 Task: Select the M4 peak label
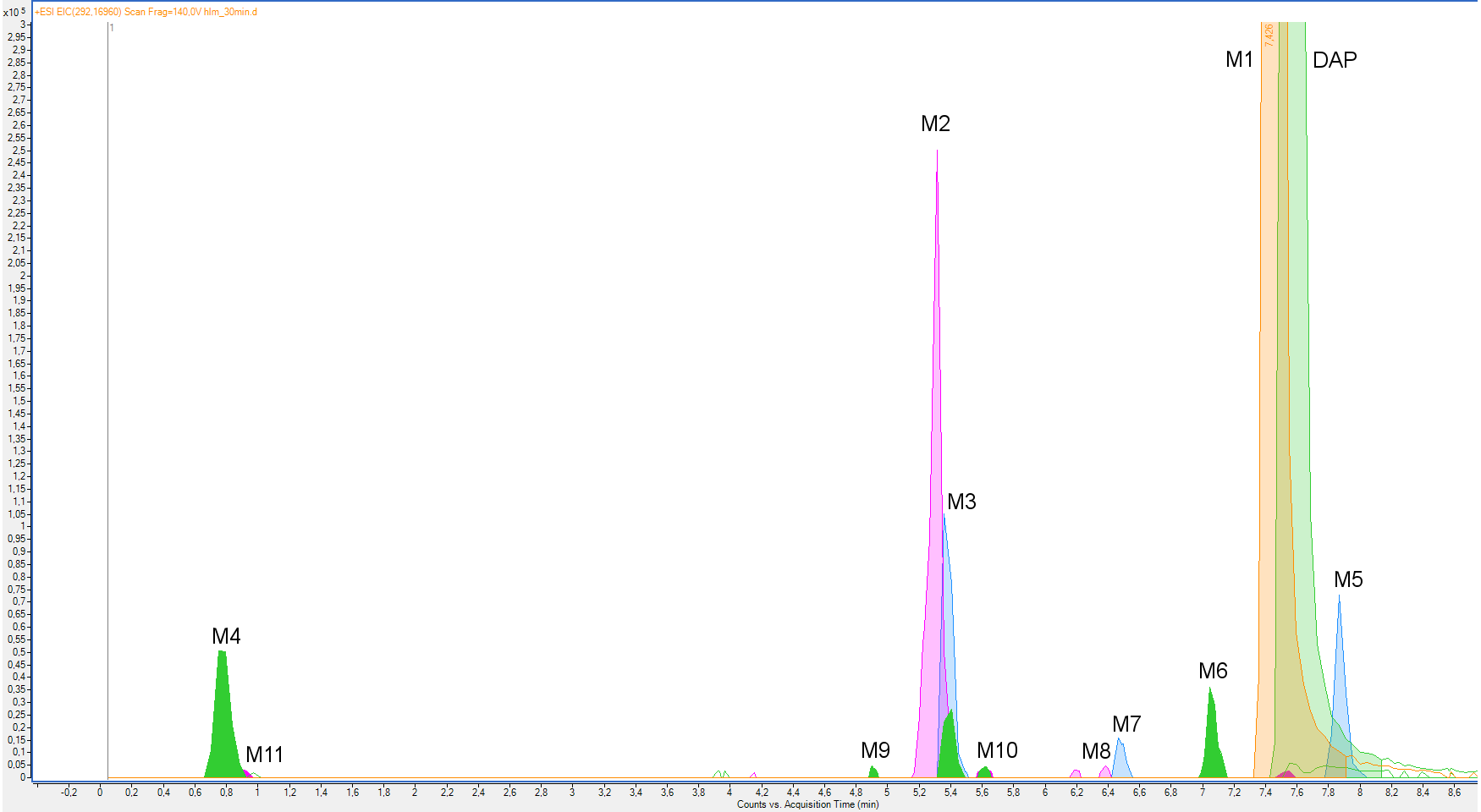tap(226, 637)
